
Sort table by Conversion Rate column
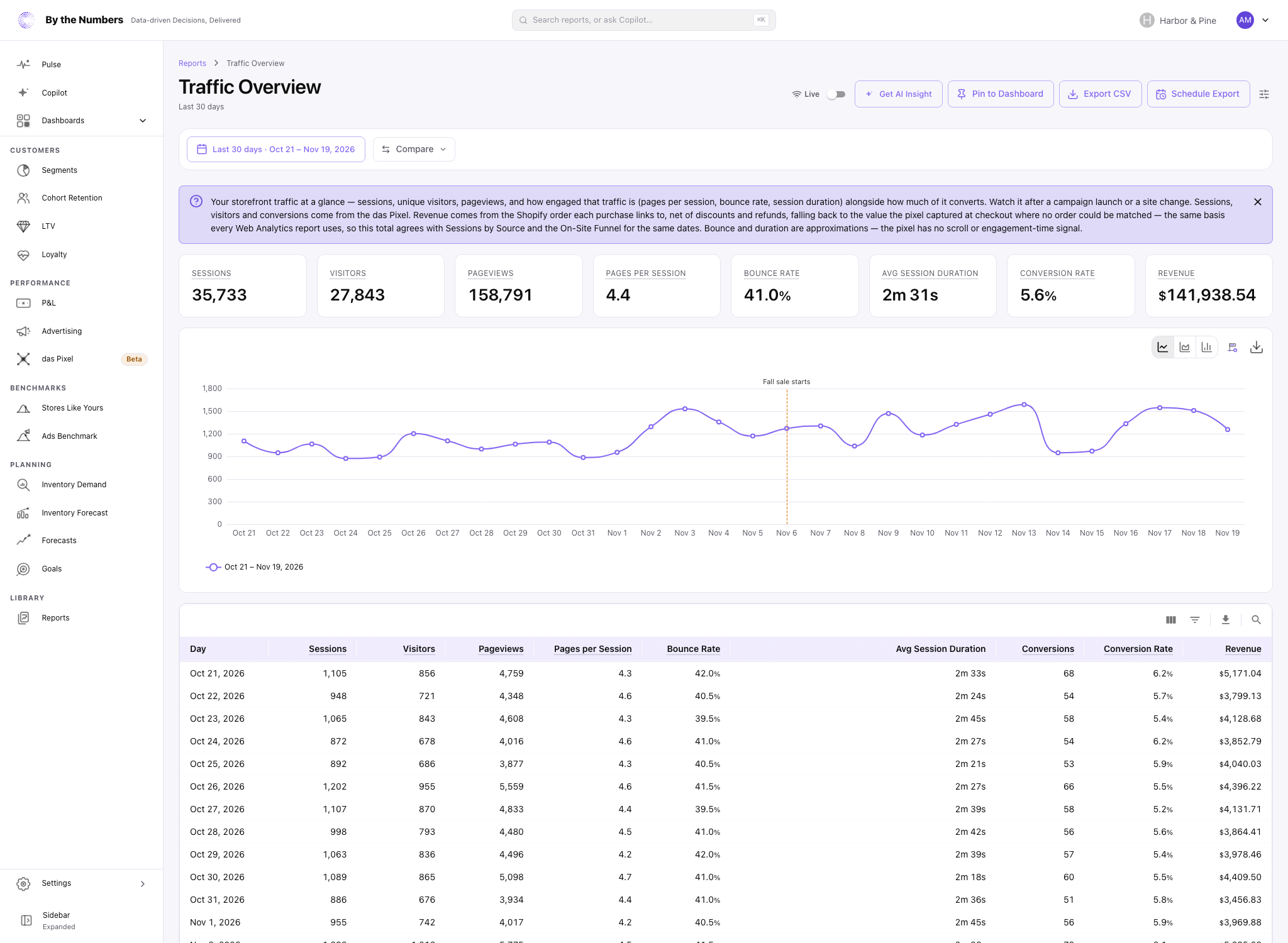[1138, 649]
